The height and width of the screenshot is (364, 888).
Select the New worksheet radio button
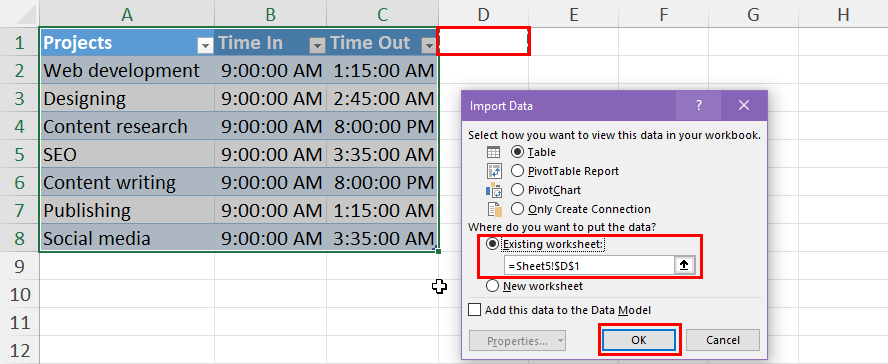pyautogui.click(x=493, y=286)
